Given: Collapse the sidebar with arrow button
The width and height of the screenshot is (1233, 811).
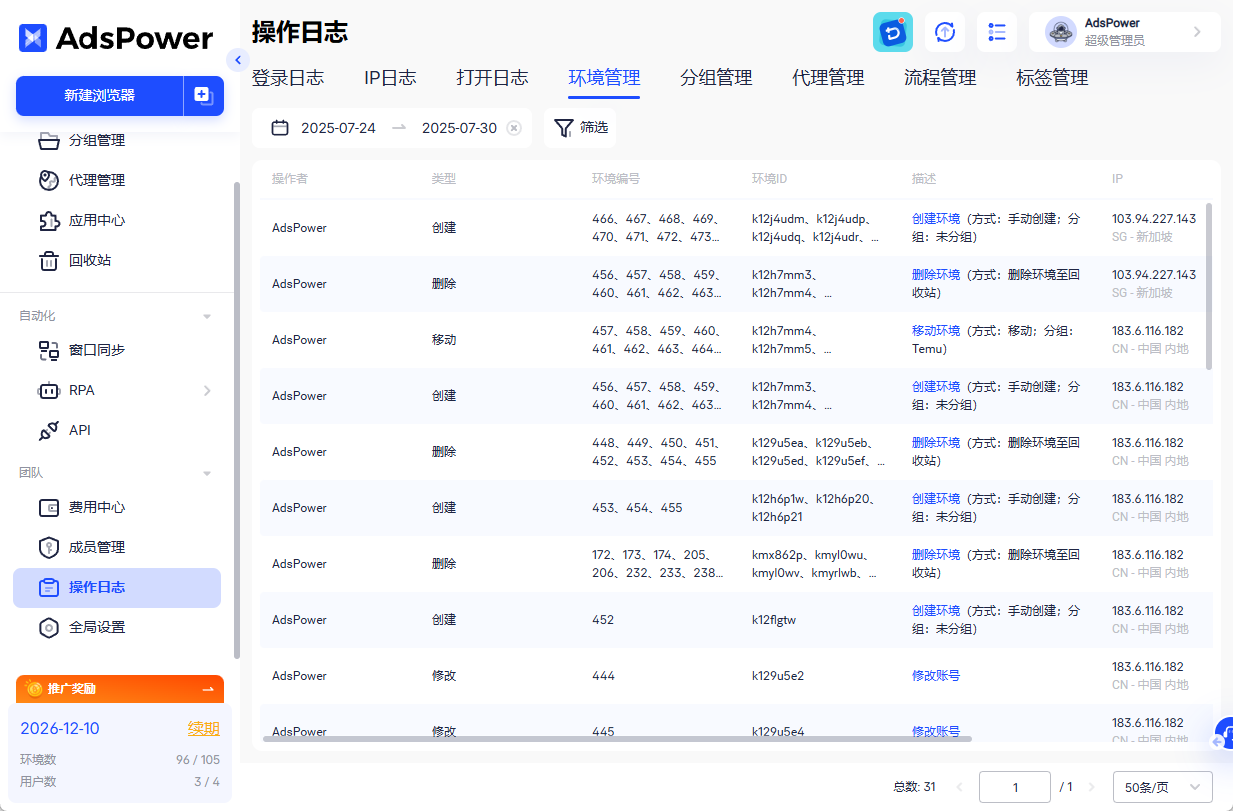Looking at the screenshot, I should (x=237, y=60).
